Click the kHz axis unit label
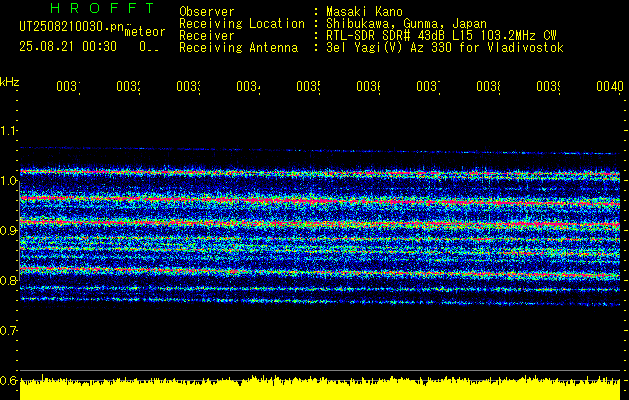Image resolution: width=629 pixels, height=400 pixels. pos(10,82)
